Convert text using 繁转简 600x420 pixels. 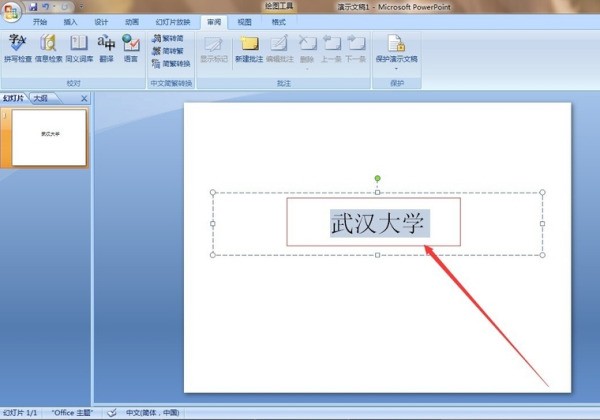167,37
